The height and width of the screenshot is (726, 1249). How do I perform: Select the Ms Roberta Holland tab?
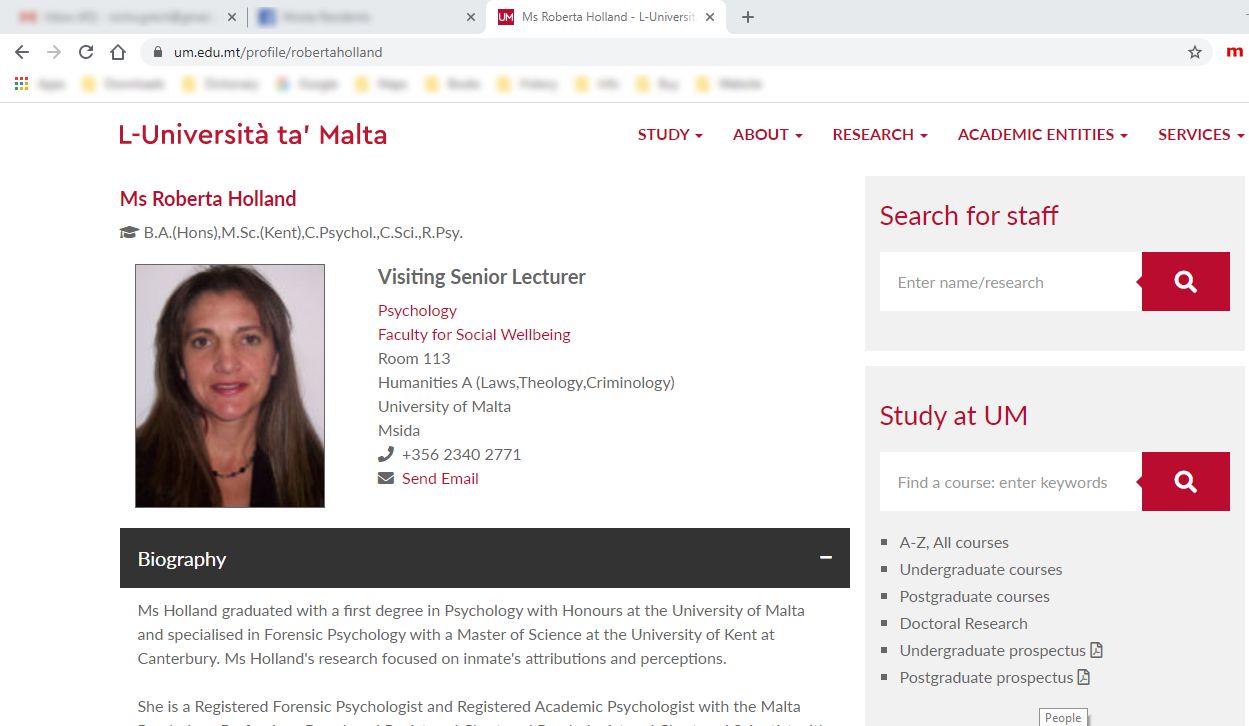606,17
